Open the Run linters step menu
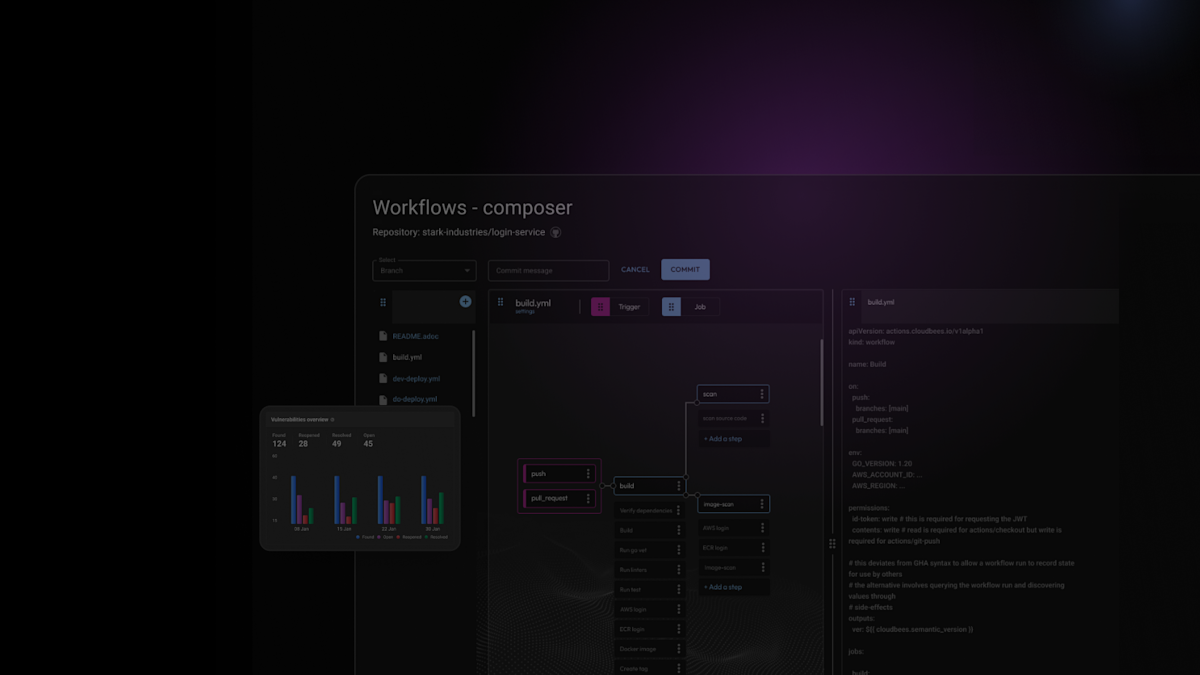 [x=678, y=569]
